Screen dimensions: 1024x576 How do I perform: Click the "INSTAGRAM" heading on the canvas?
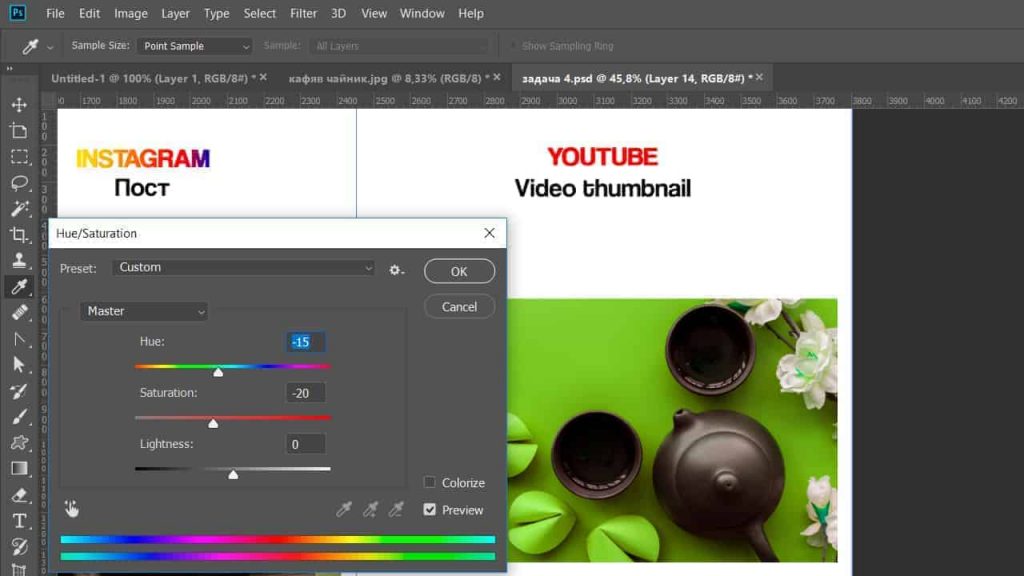coord(143,159)
